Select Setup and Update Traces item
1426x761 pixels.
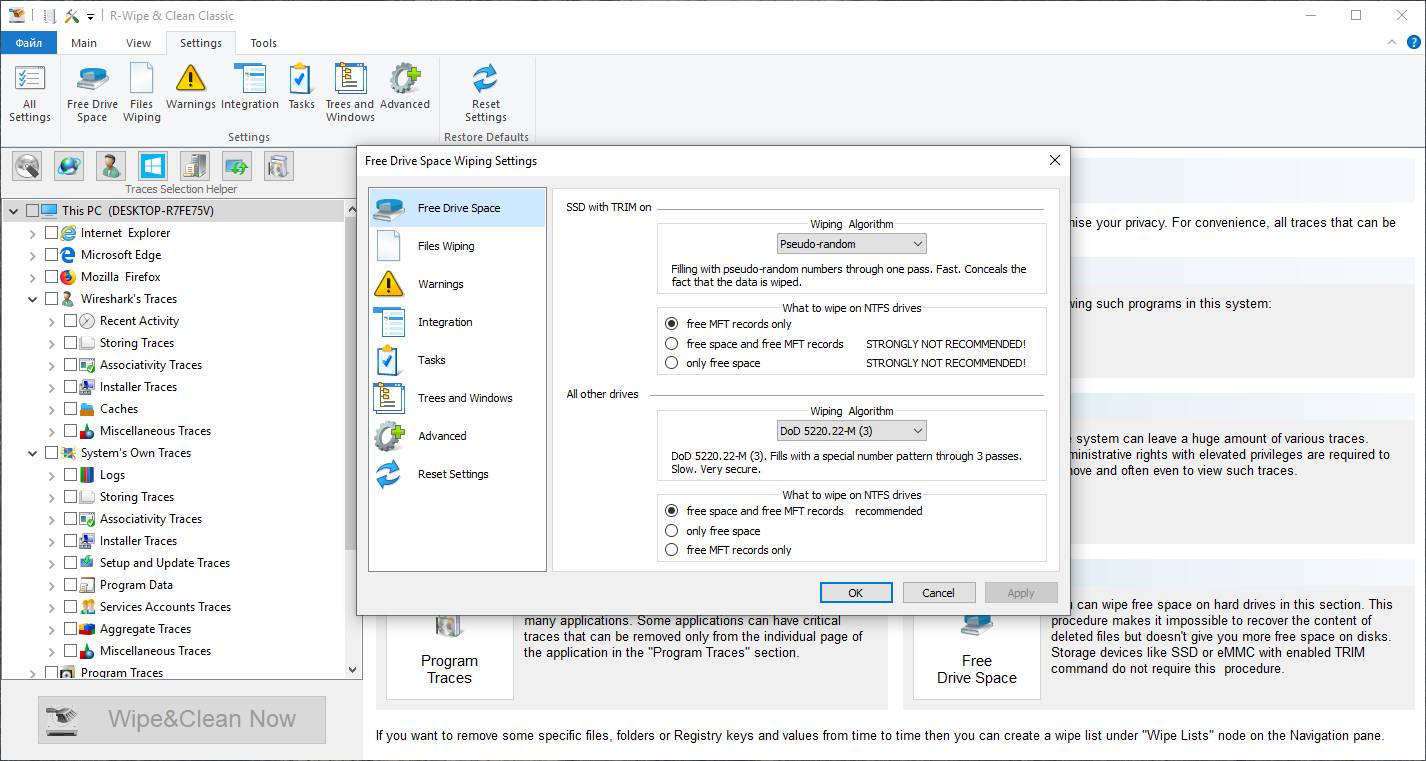pos(165,563)
